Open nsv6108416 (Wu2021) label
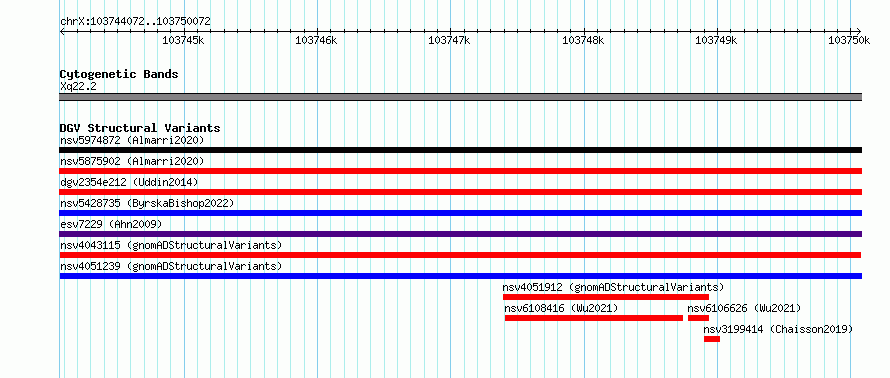Screen dimensions: 890x378 tap(561, 308)
